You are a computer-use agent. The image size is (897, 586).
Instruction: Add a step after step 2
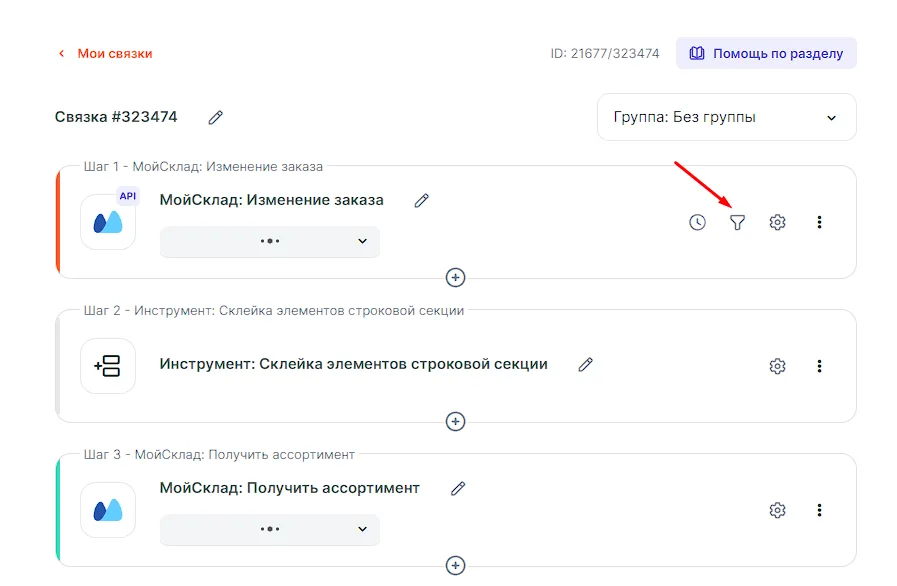pos(455,421)
